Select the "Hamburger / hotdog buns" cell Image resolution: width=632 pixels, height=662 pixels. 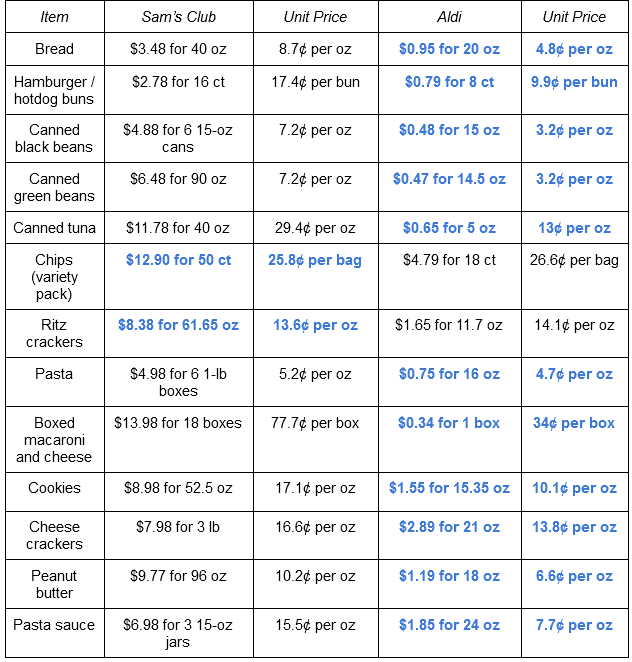54,90
